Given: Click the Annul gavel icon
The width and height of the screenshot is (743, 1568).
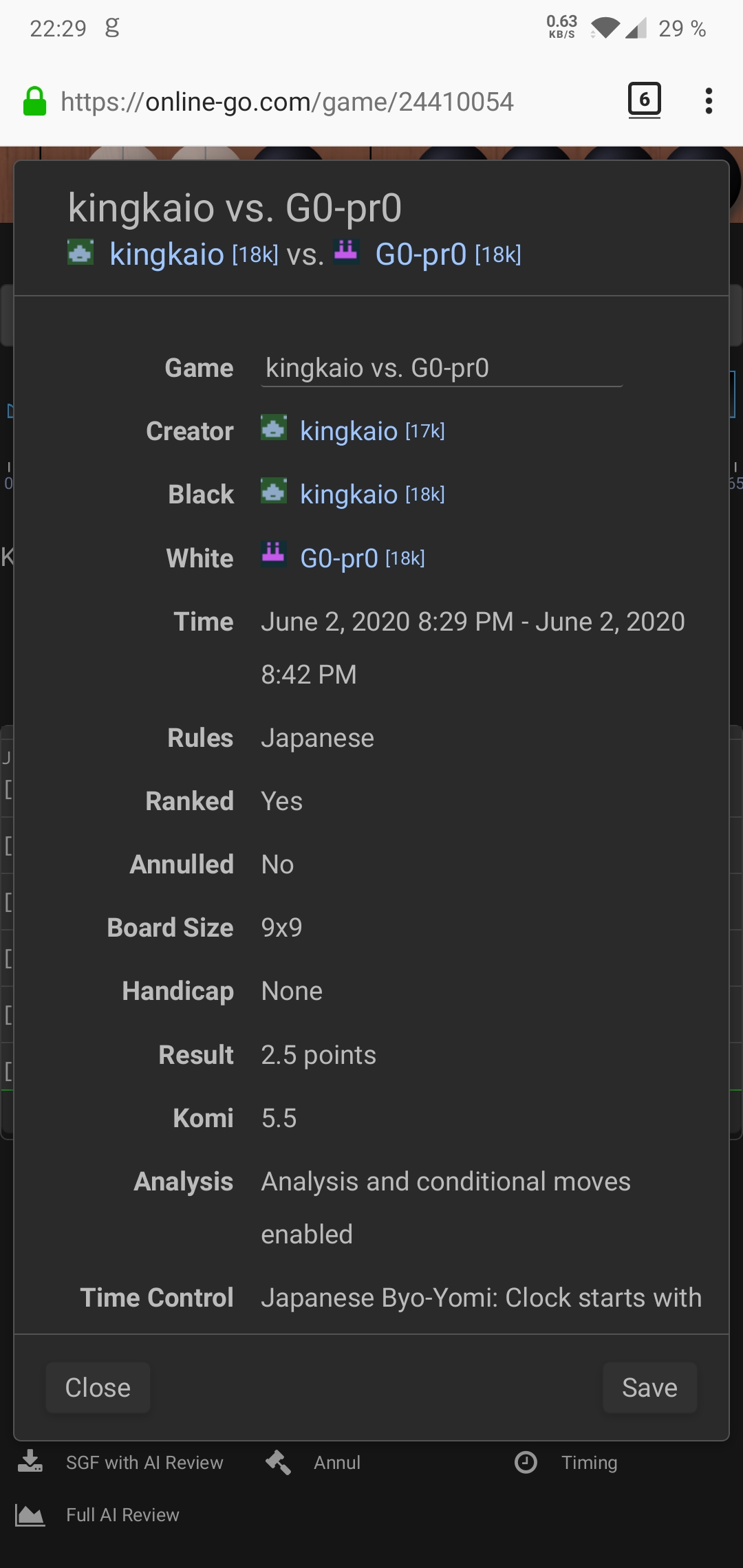Looking at the screenshot, I should 279,1462.
